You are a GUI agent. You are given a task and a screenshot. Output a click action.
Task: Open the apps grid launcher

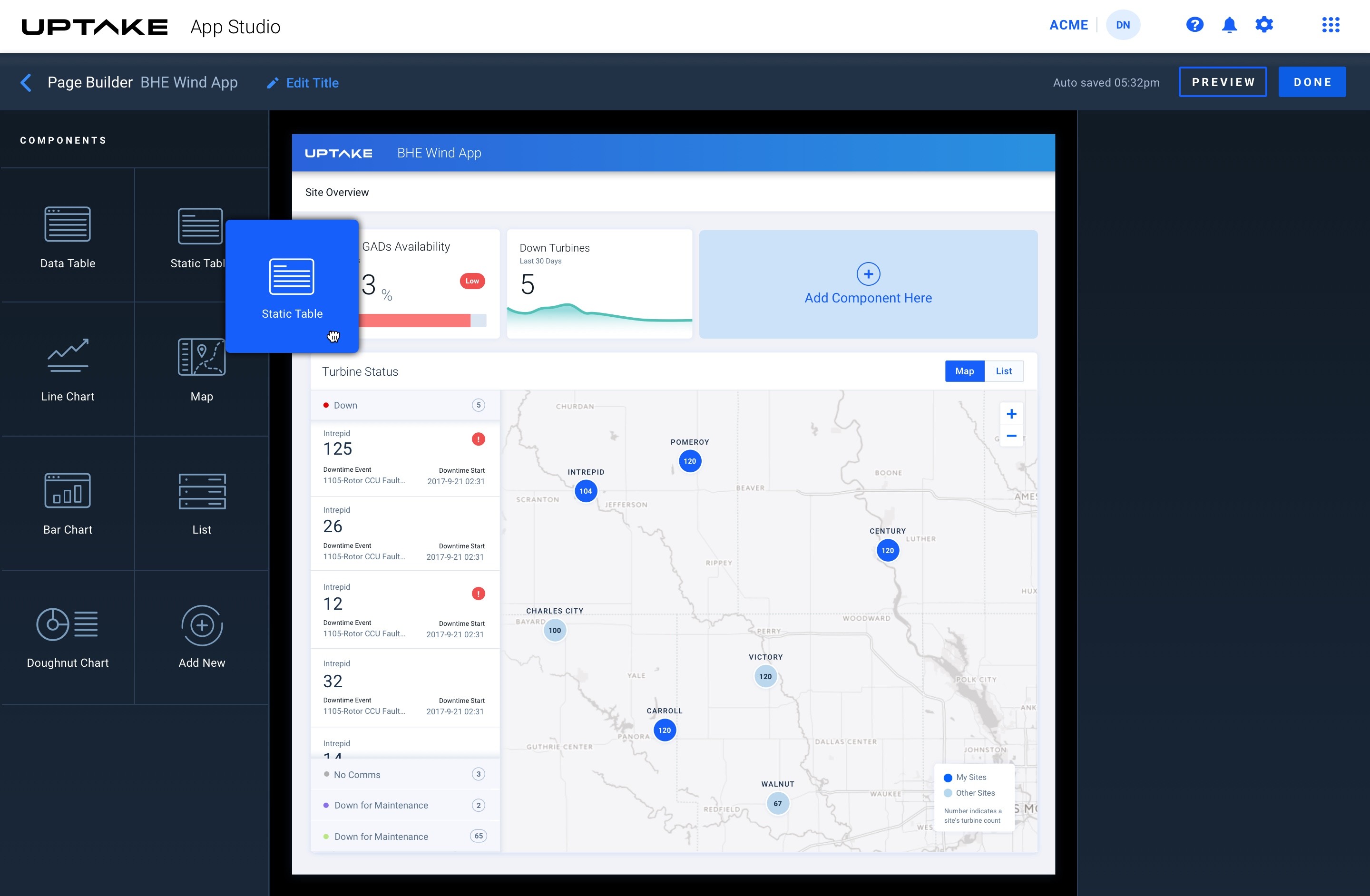[x=1331, y=25]
